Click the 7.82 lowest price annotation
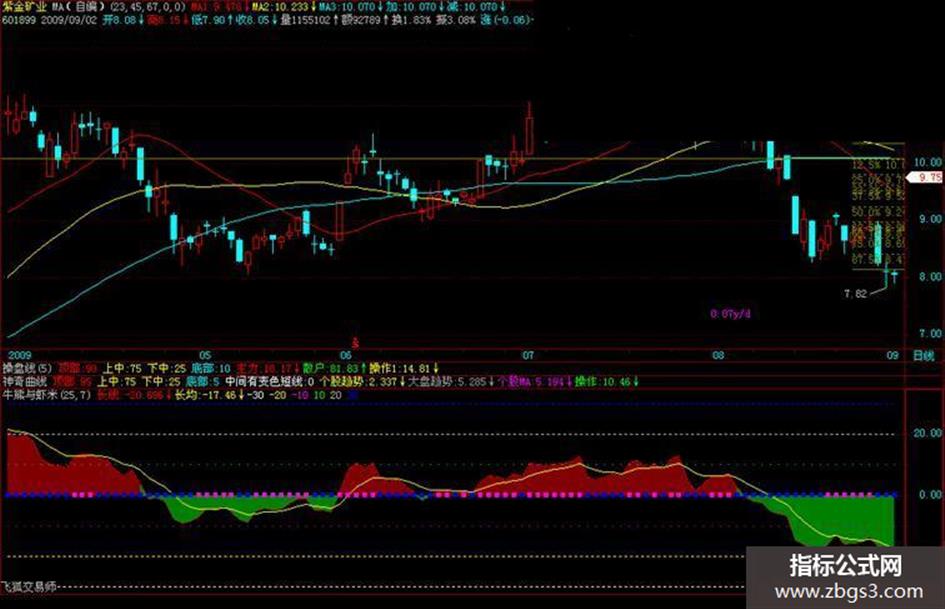This screenshot has height=609, width=945. coord(855,294)
